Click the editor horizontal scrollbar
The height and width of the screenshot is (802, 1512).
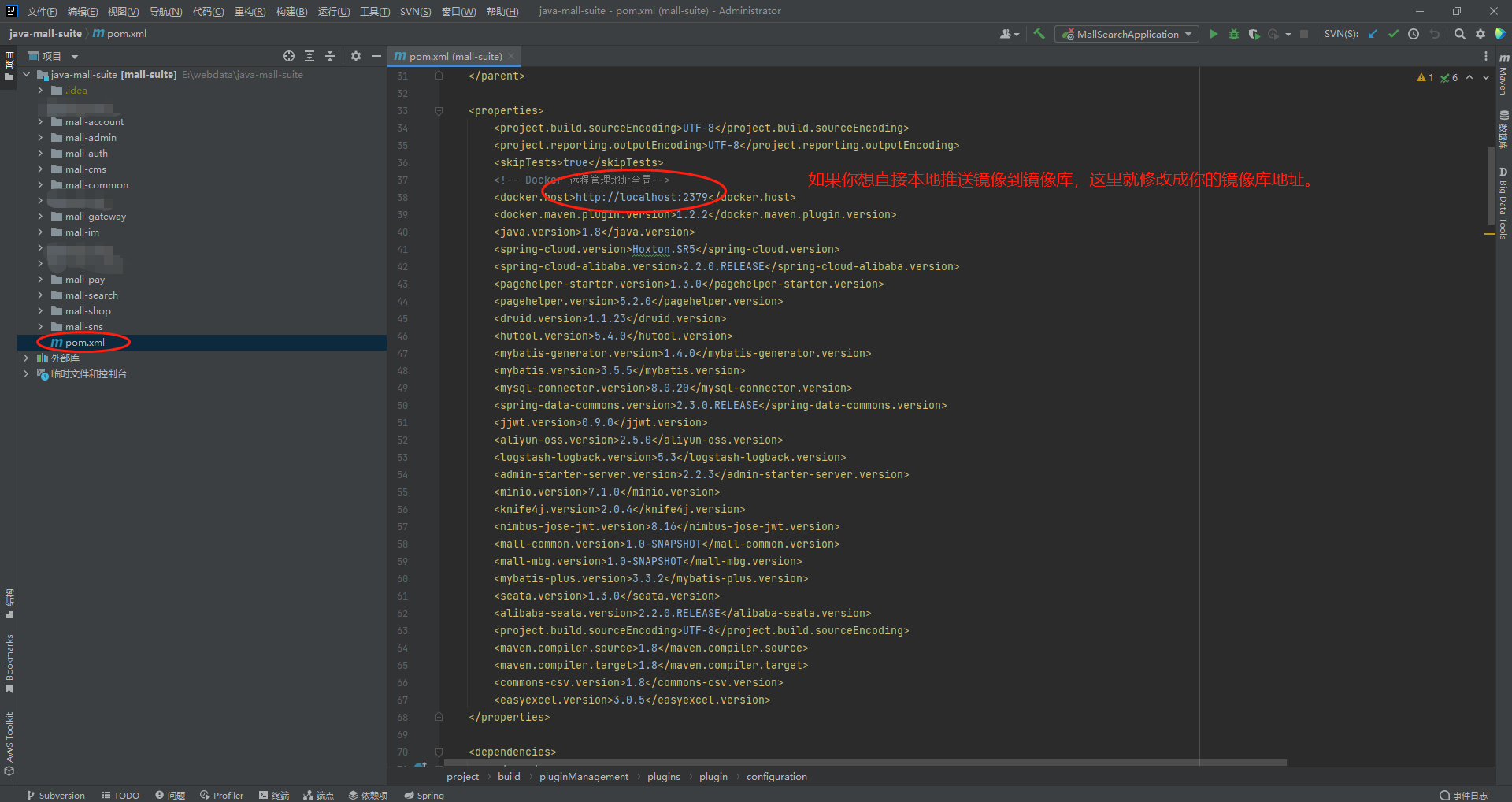tap(864, 763)
